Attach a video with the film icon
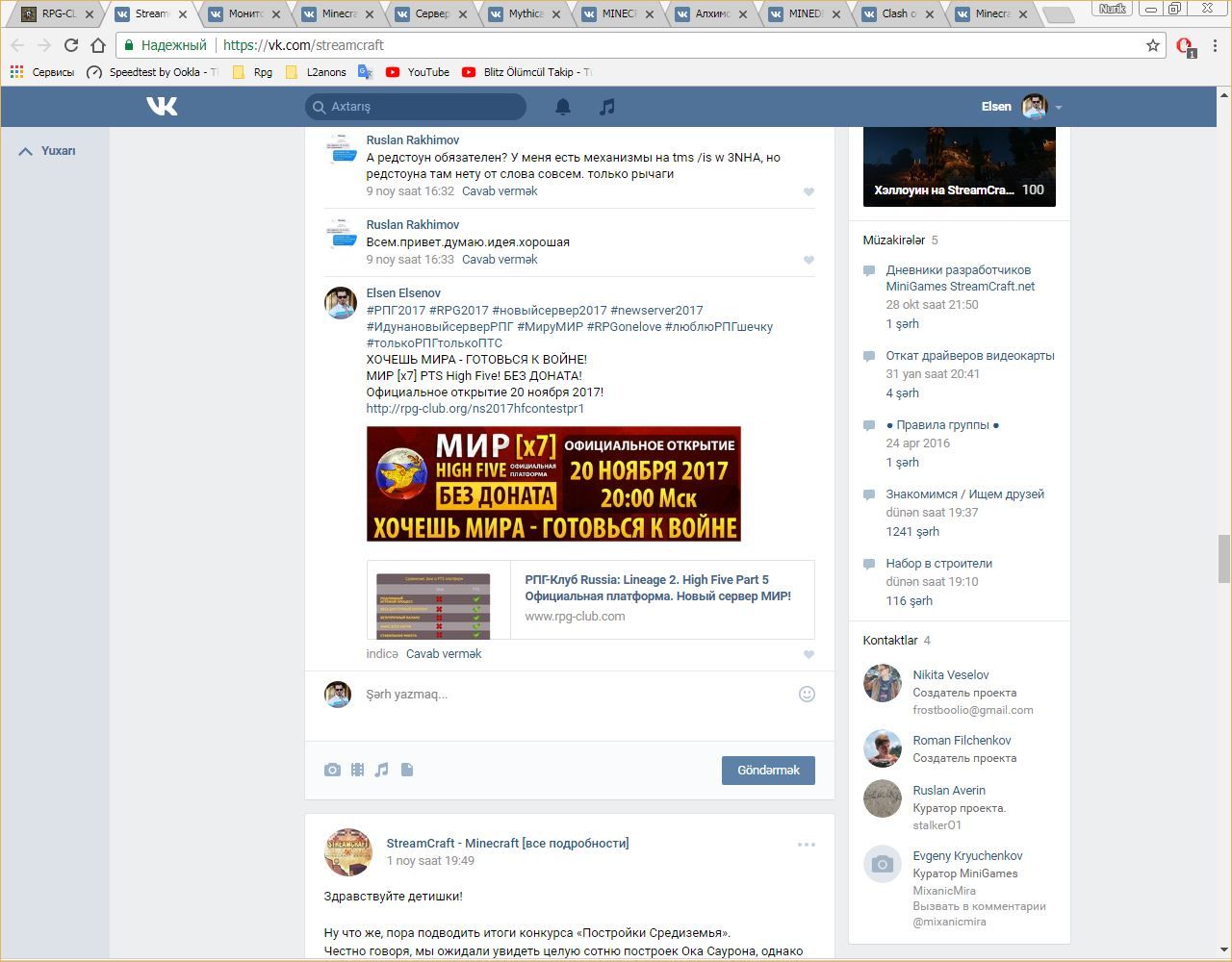The height and width of the screenshot is (962, 1232). click(x=357, y=770)
